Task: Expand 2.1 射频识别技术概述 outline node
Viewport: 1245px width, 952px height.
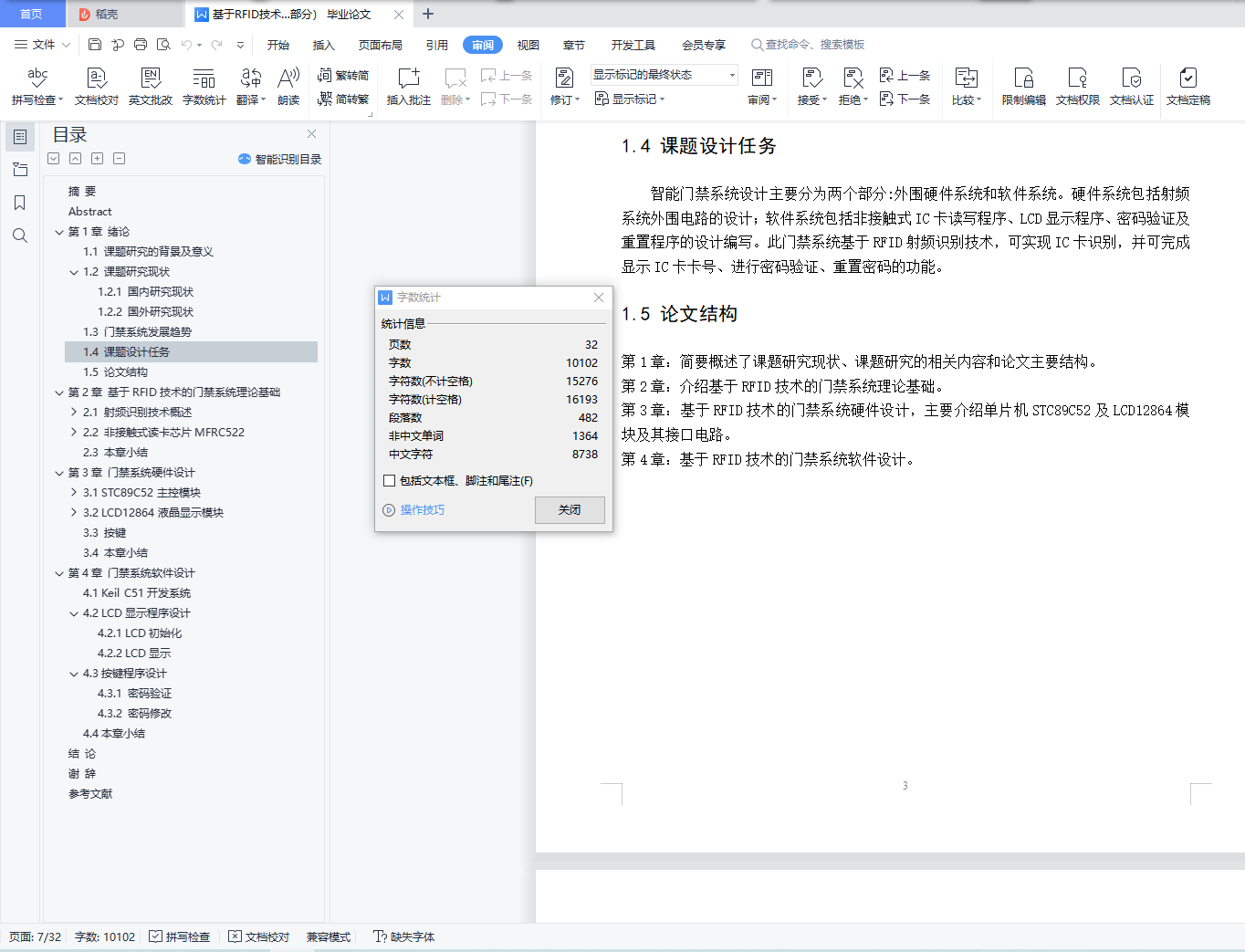Action: click(74, 413)
